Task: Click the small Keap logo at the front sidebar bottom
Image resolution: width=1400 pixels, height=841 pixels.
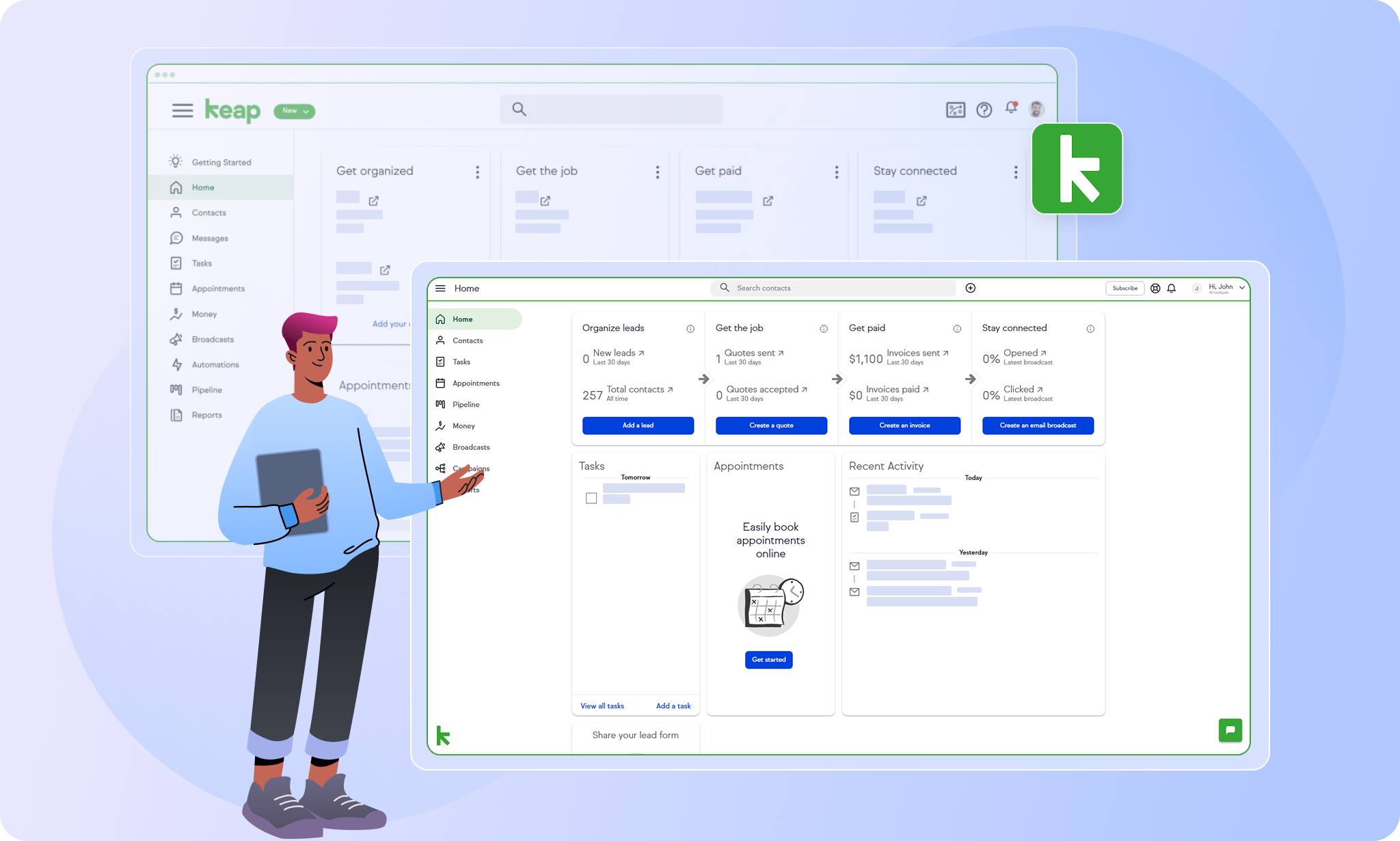Action: (443, 736)
